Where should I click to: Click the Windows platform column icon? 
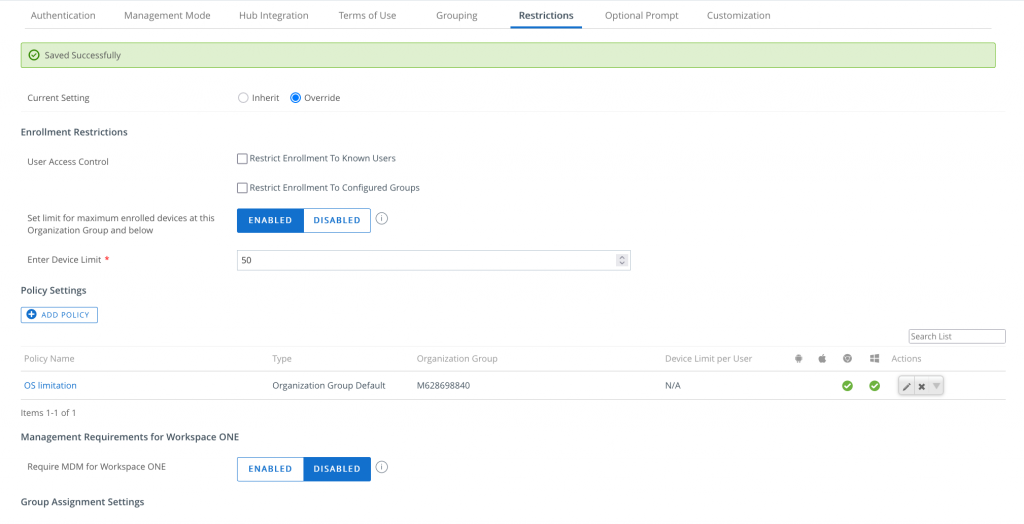click(874, 358)
